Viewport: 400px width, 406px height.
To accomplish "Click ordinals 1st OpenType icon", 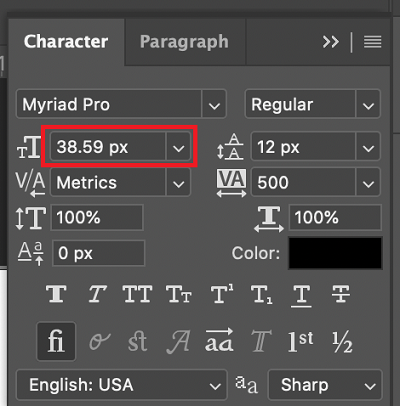I will tap(300, 341).
